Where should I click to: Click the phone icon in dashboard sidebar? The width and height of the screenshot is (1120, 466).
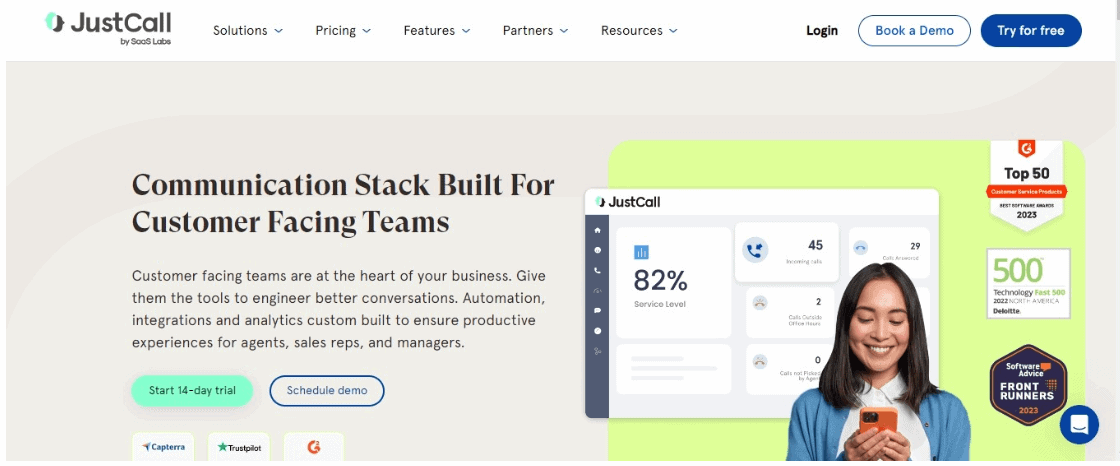tap(597, 270)
